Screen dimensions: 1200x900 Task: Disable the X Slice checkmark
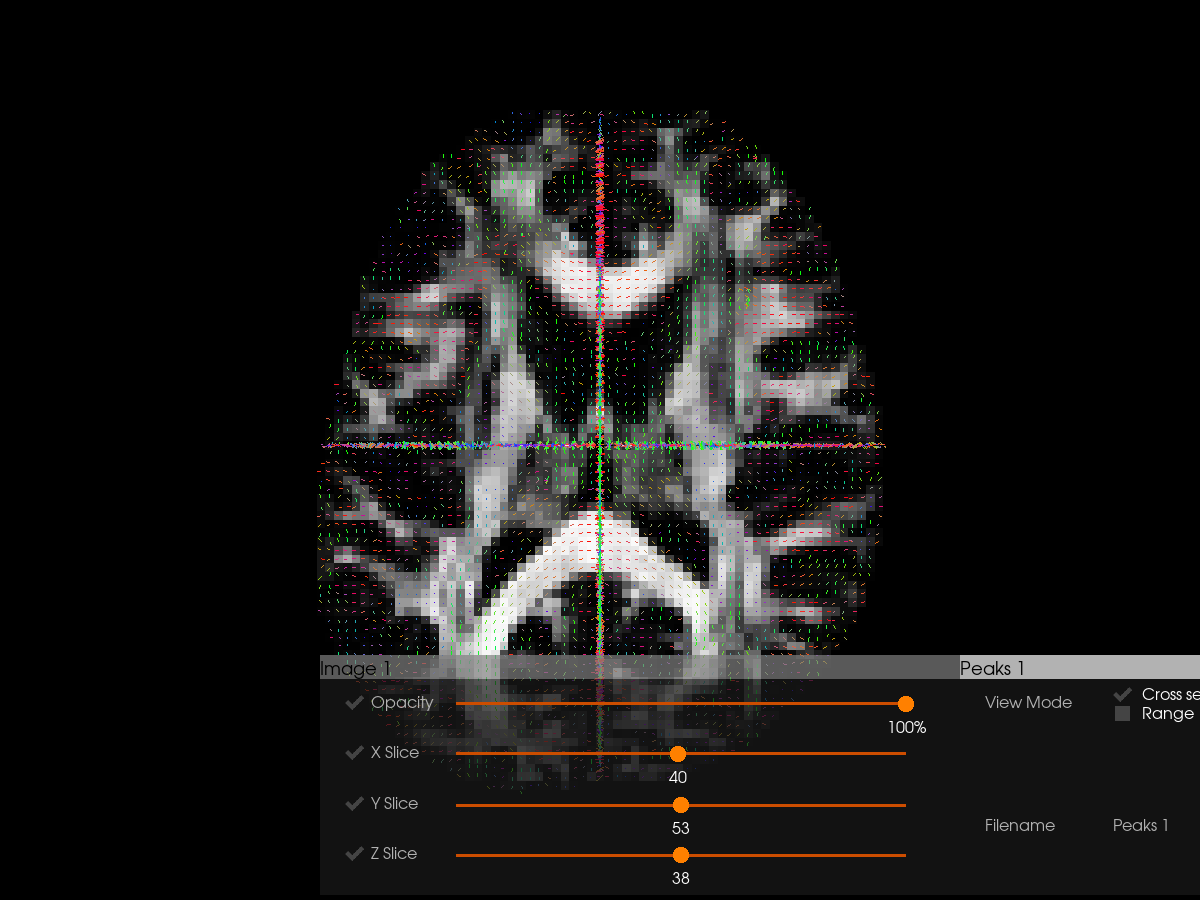tap(354, 753)
